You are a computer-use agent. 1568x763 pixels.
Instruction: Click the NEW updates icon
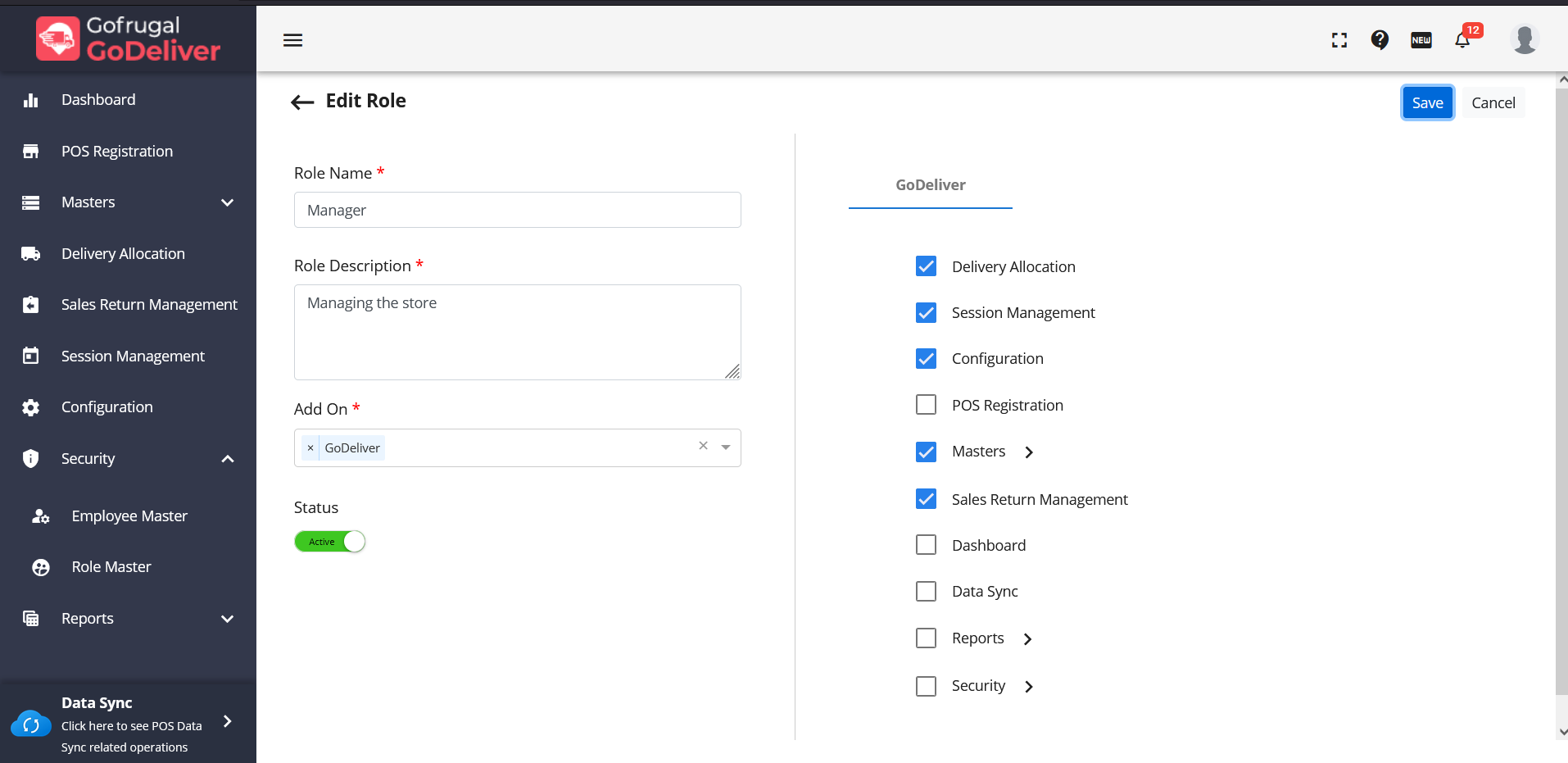pos(1421,40)
